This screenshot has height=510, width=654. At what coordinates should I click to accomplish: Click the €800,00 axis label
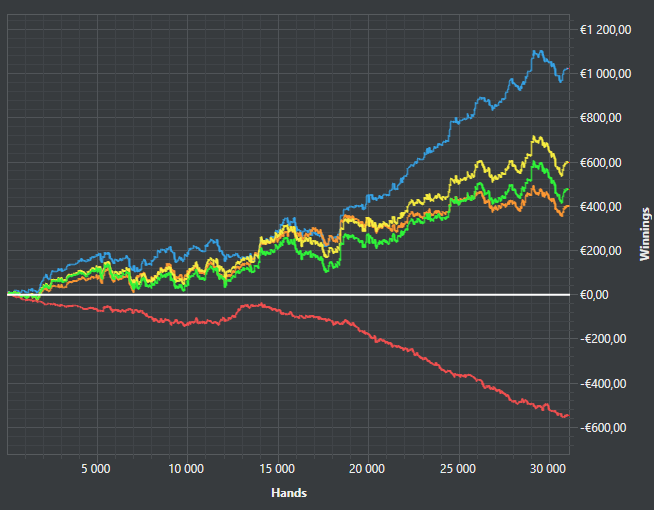601,118
